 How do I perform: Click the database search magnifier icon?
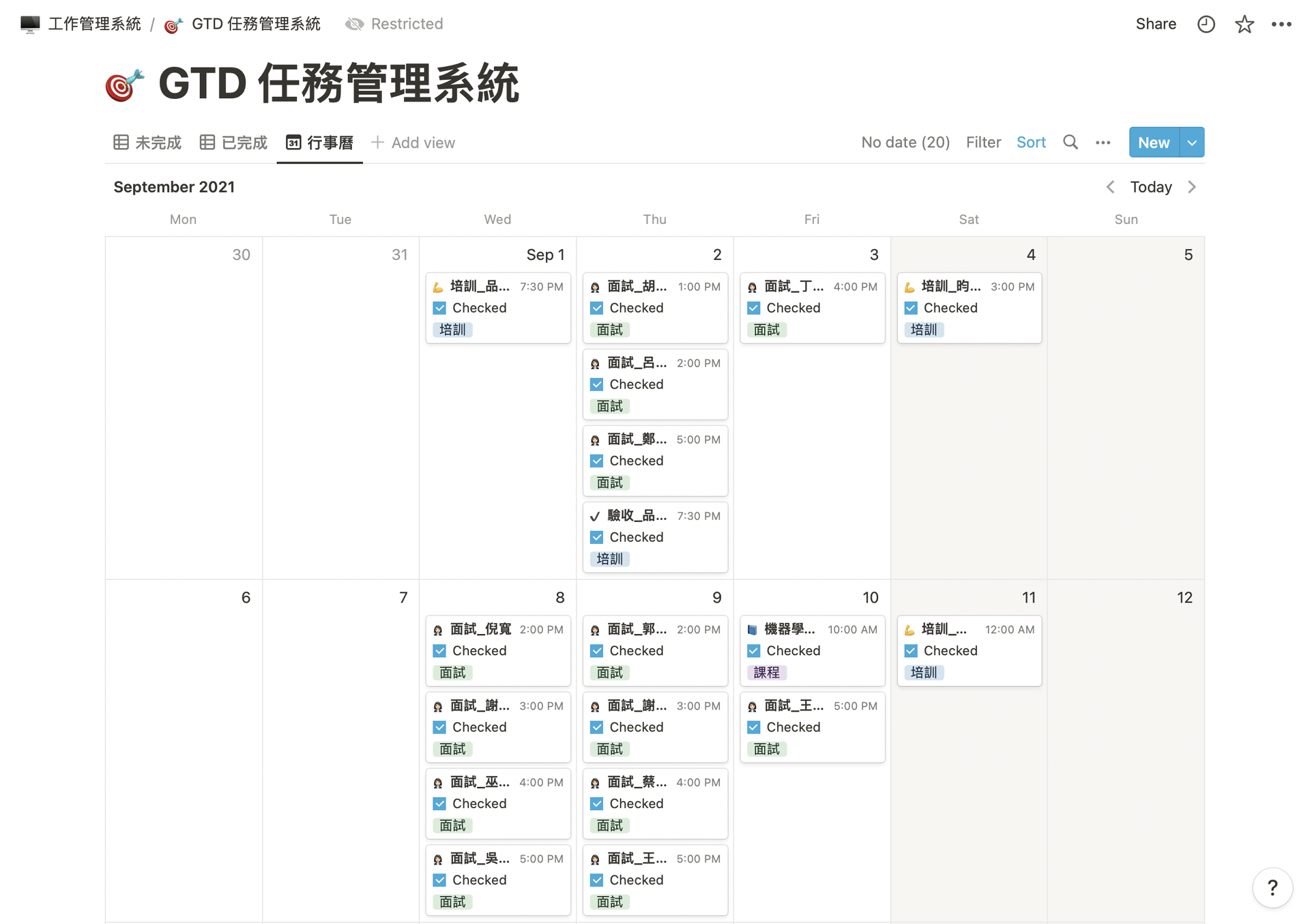(x=1070, y=142)
